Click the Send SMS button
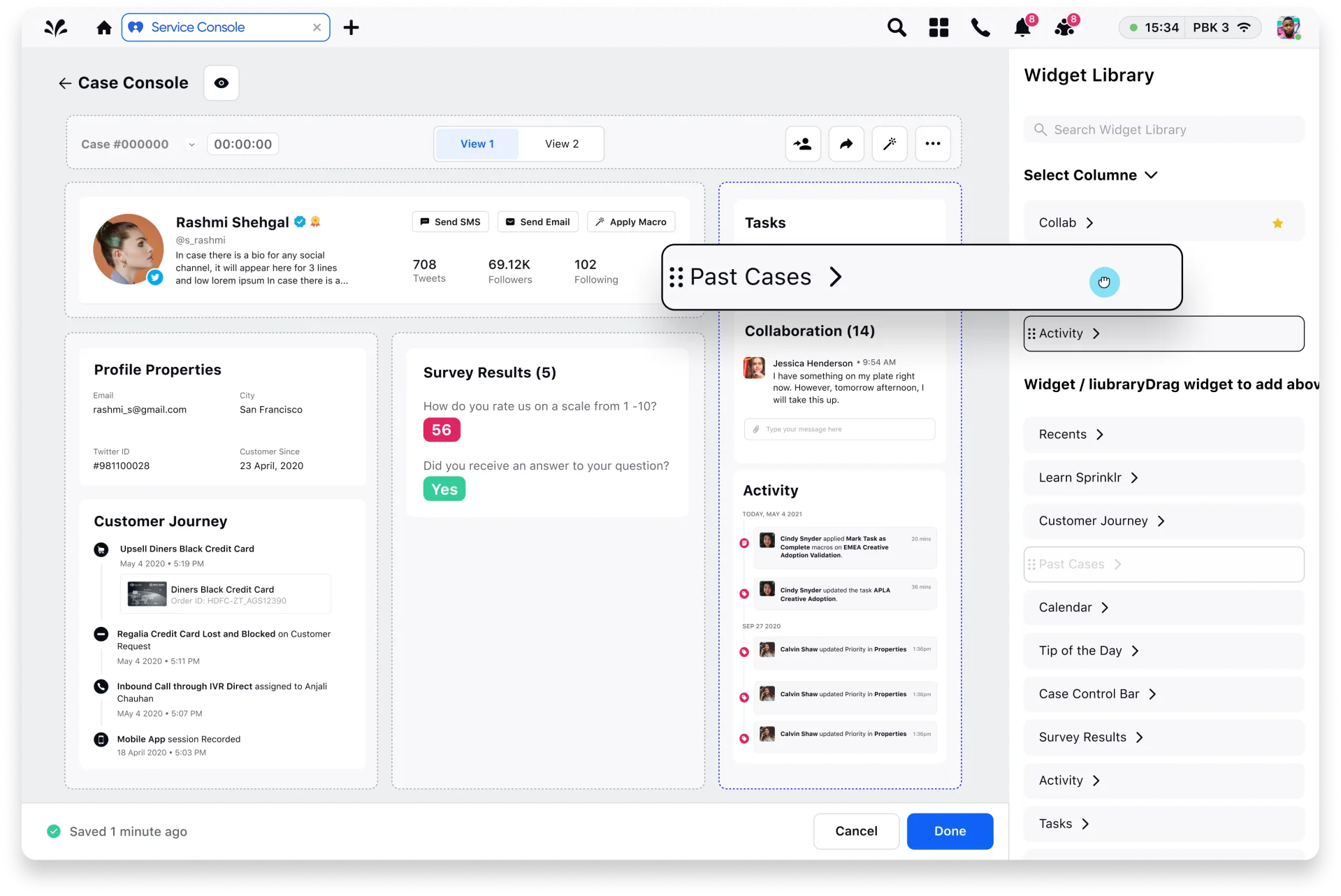Screen dimensions: 1341x896 click(451, 222)
